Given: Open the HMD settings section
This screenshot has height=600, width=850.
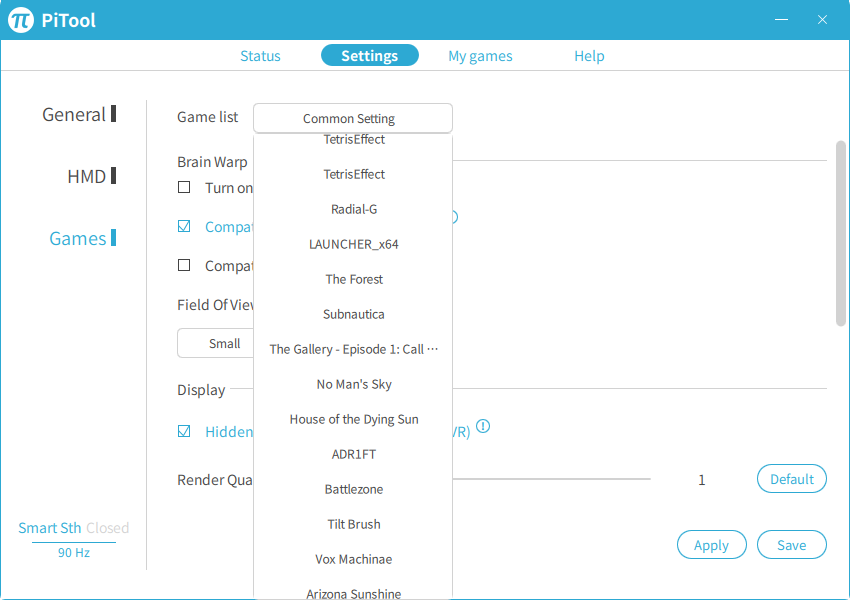Looking at the screenshot, I should click(x=87, y=177).
